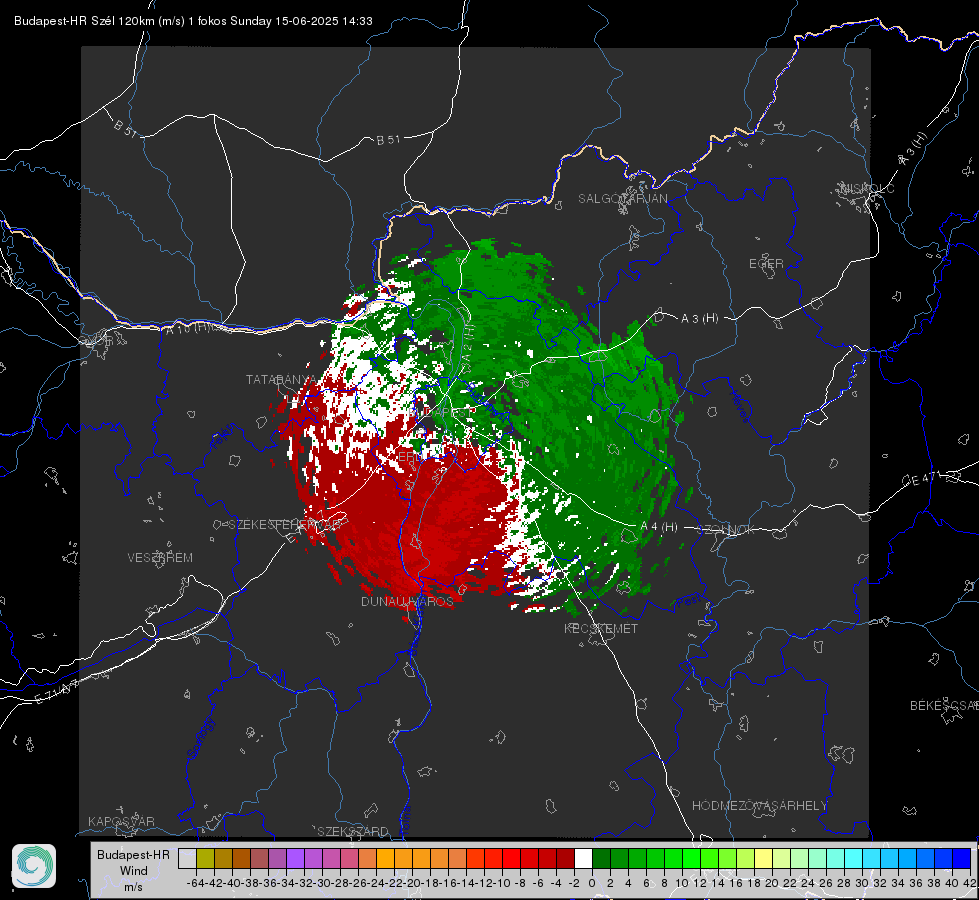
Task: Click the BUDAPEST label at radar center
Action: tap(442, 413)
